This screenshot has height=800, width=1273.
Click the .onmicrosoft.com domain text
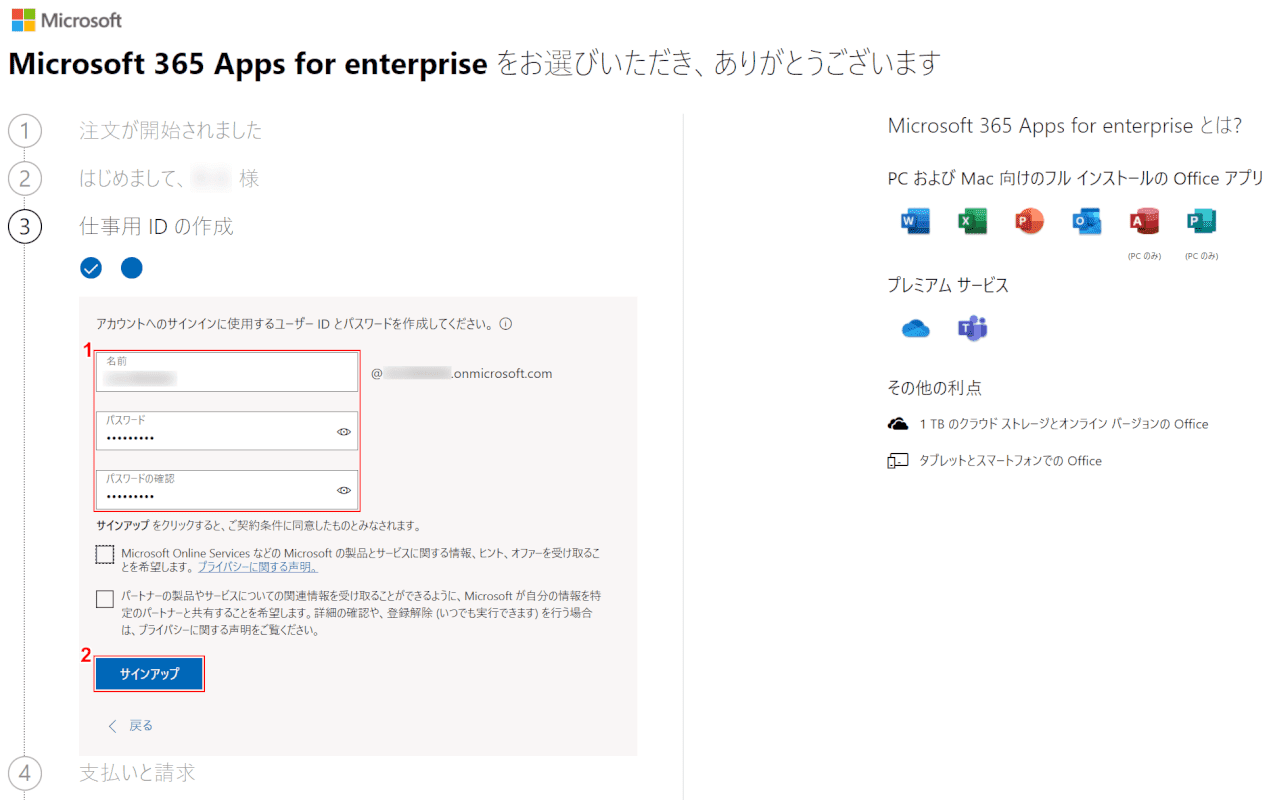click(x=502, y=374)
